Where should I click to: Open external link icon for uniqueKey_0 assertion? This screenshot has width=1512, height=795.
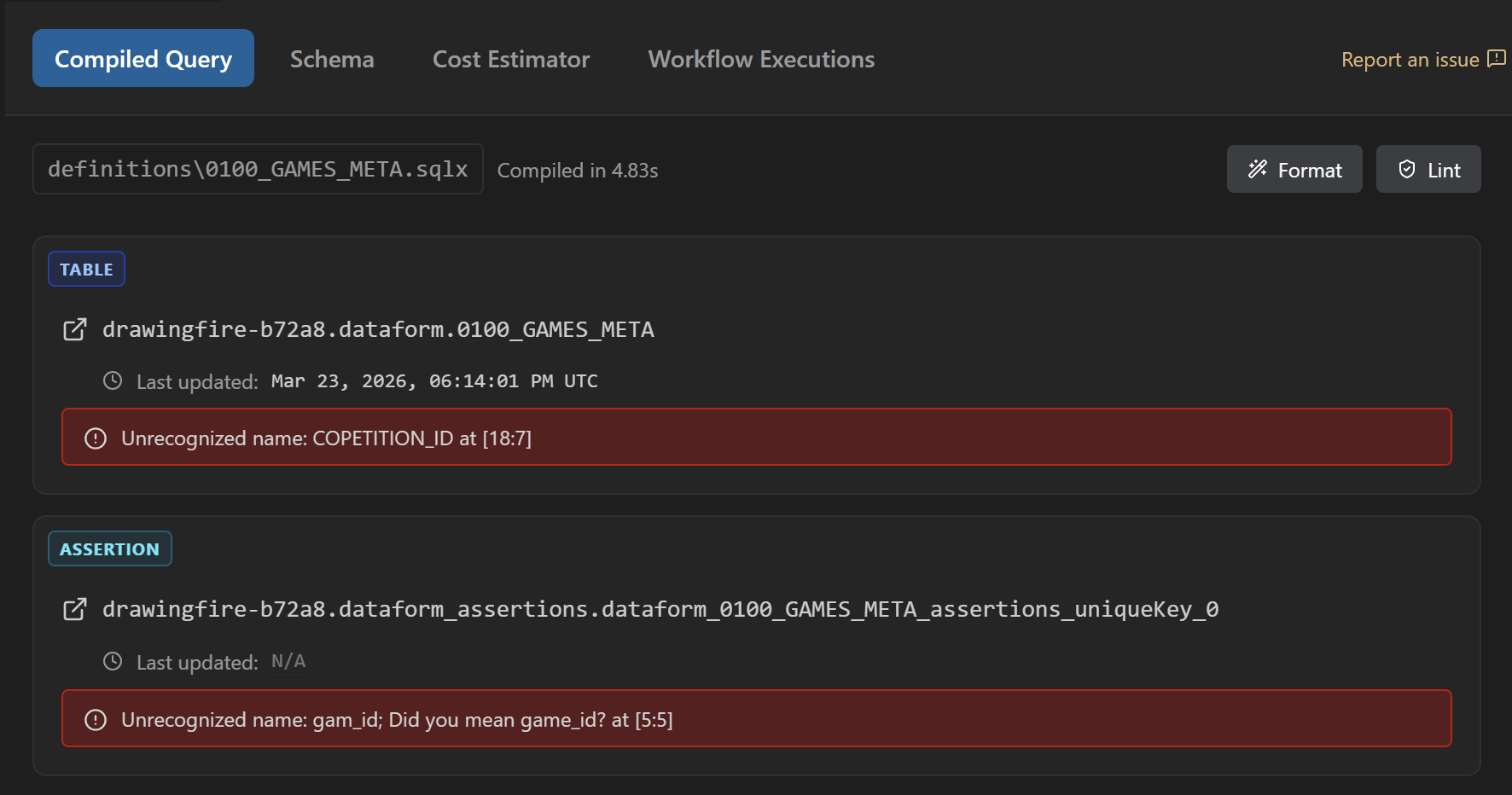pos(75,609)
